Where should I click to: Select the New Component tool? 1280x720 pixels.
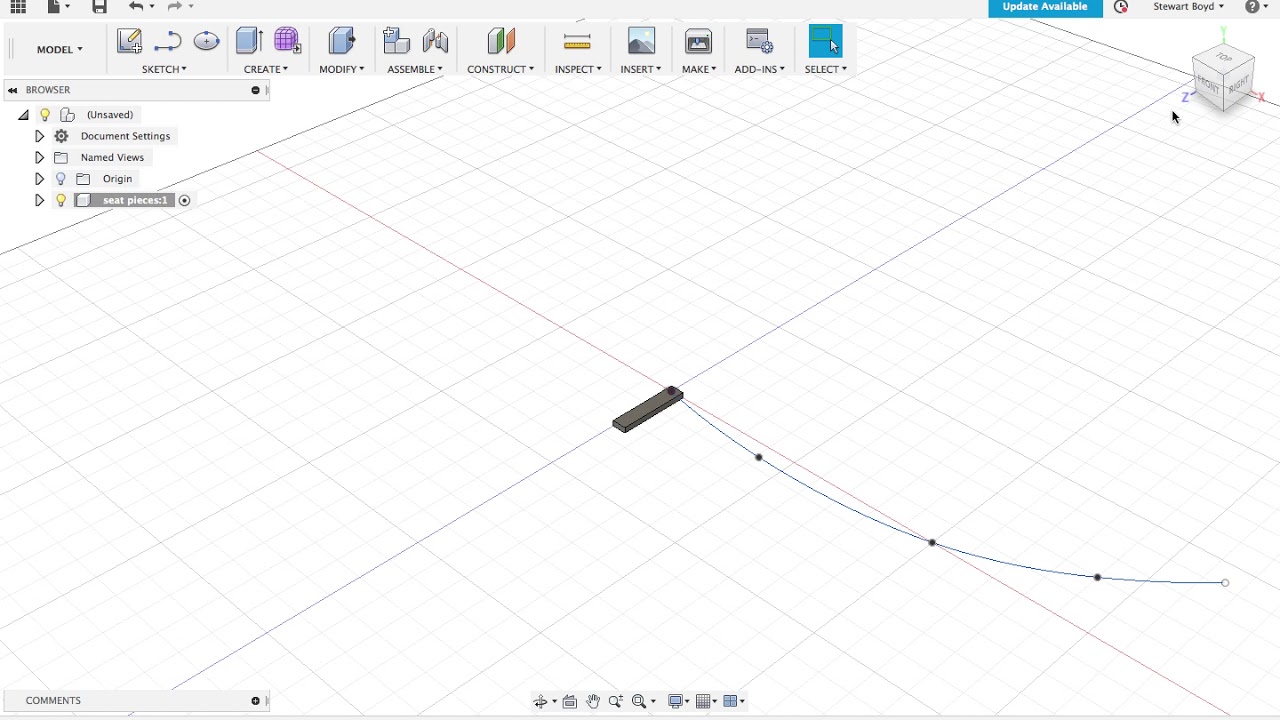click(x=396, y=41)
